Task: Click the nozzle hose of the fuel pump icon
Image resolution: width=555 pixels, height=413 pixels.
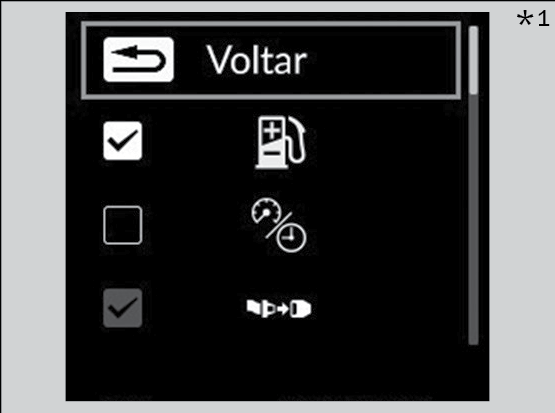Action: [297, 140]
